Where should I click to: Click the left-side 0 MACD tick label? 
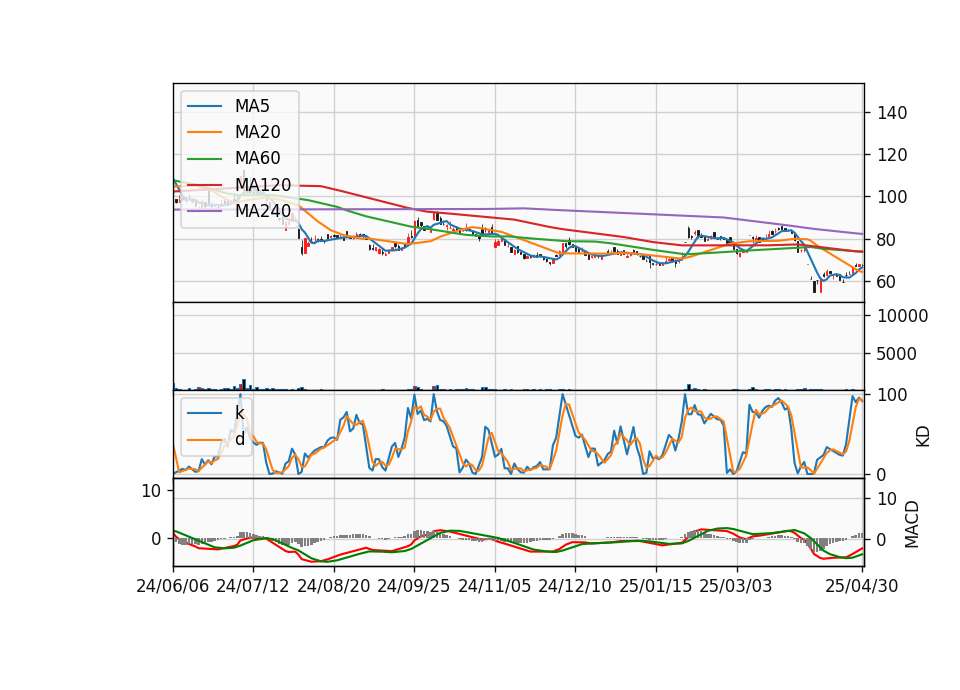pos(156,539)
